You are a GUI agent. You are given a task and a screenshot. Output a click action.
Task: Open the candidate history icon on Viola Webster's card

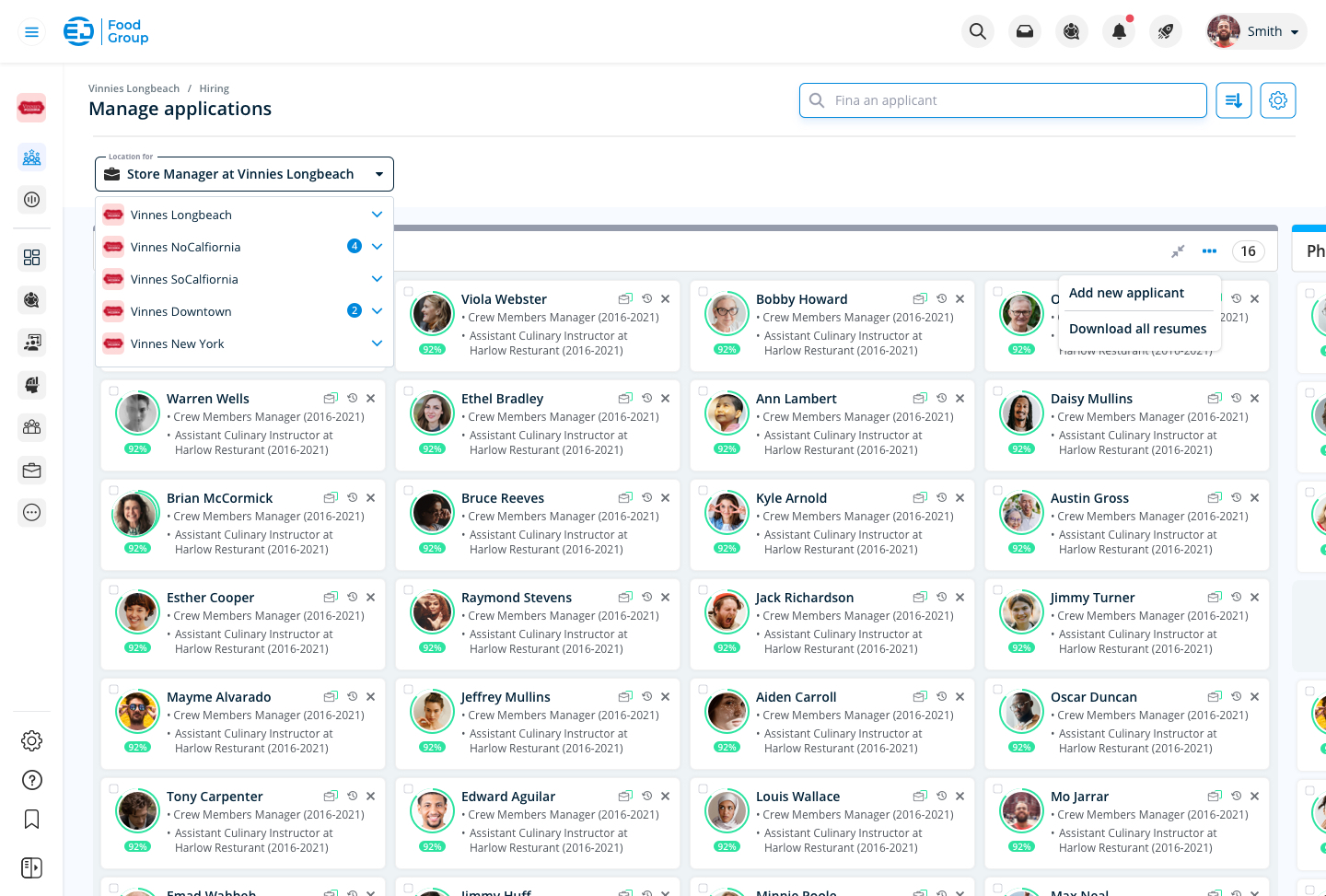pyautogui.click(x=646, y=298)
